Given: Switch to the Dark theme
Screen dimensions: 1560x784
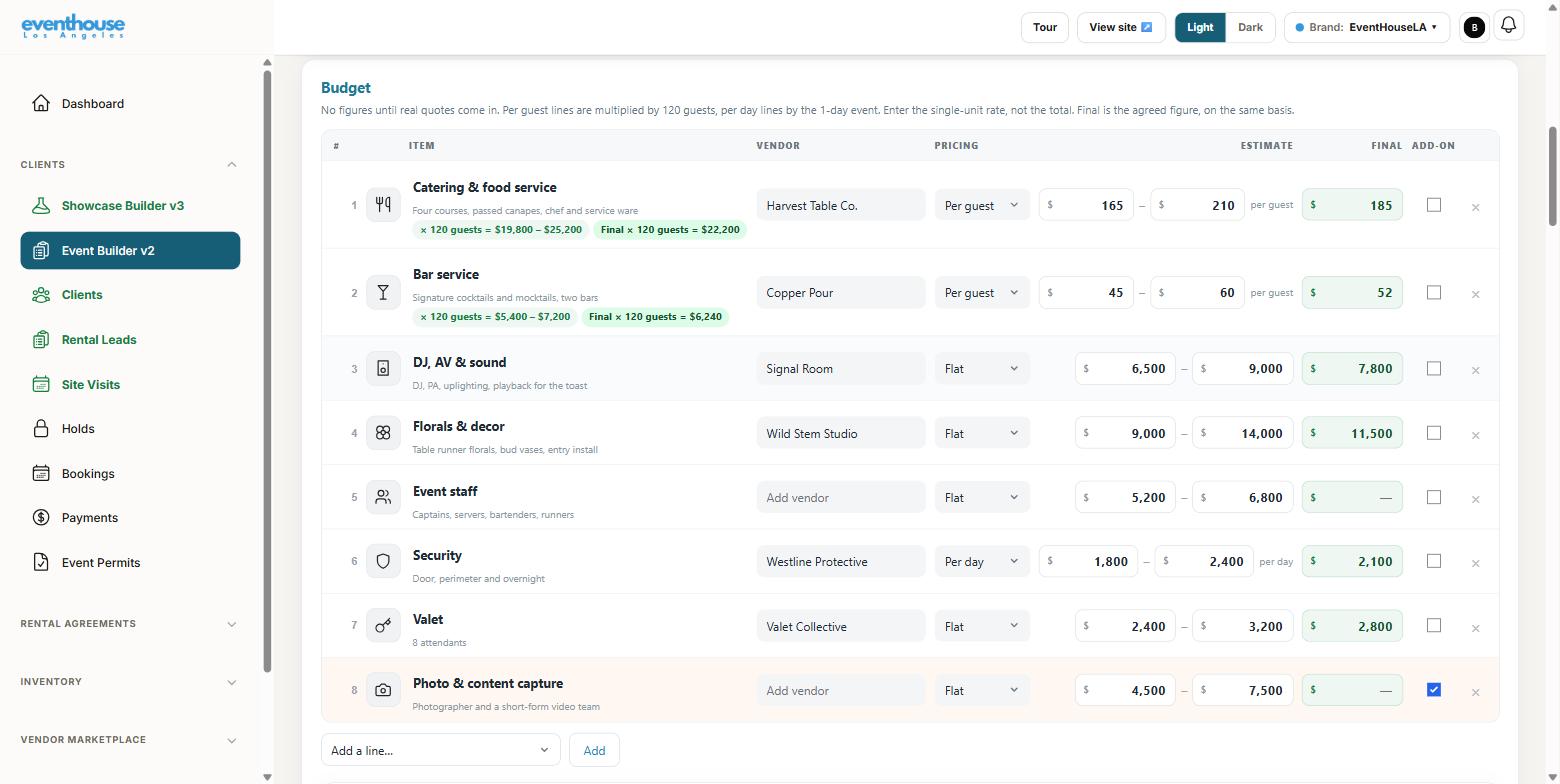Looking at the screenshot, I should pyautogui.click(x=1250, y=27).
